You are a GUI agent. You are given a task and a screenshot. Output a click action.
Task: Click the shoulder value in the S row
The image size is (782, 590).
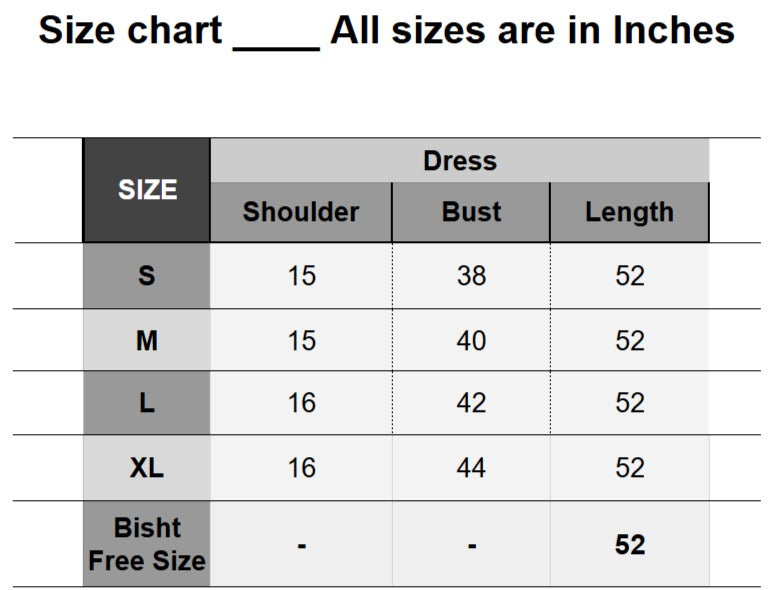(301, 275)
